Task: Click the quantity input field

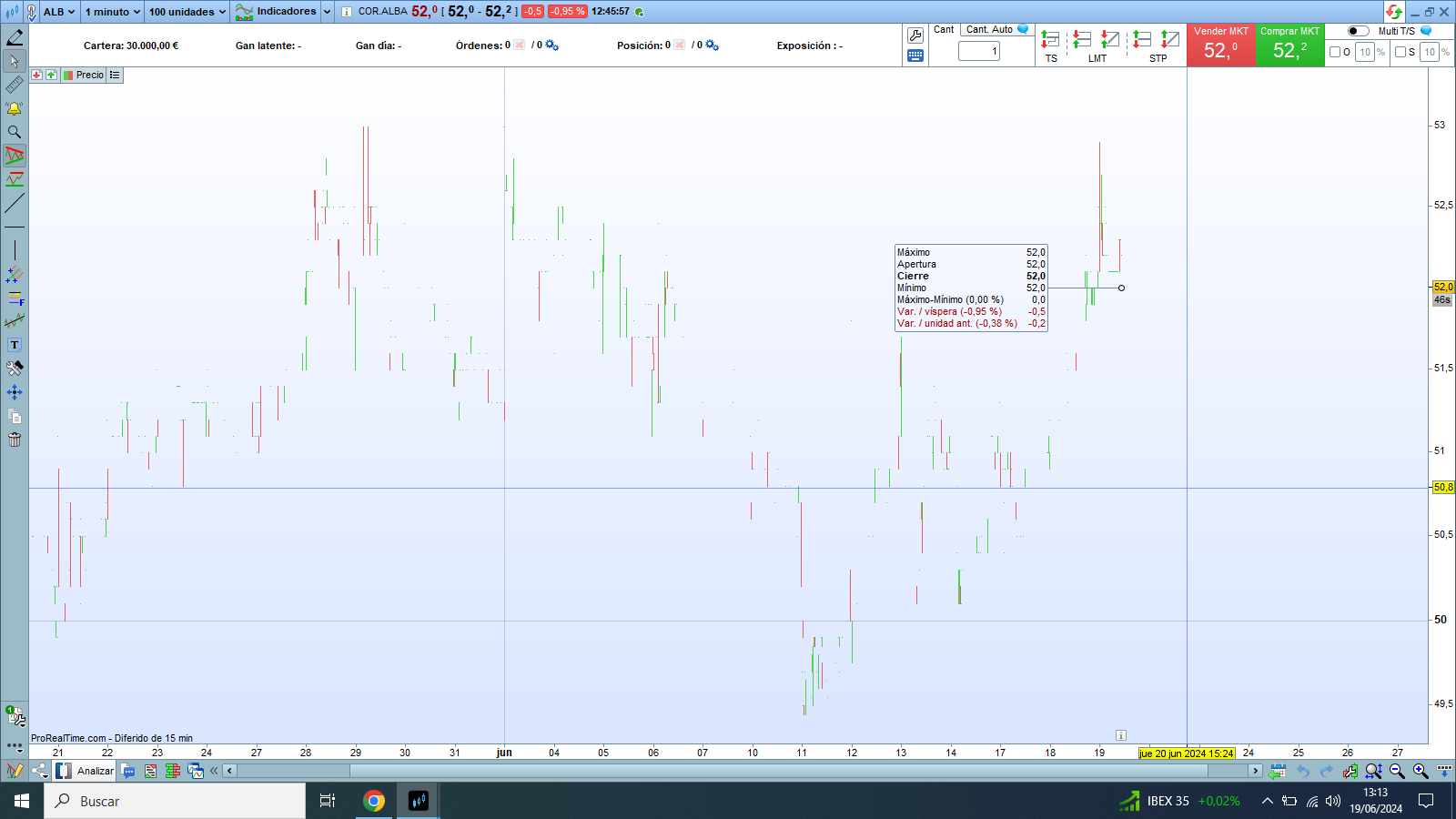Action: pos(979,51)
